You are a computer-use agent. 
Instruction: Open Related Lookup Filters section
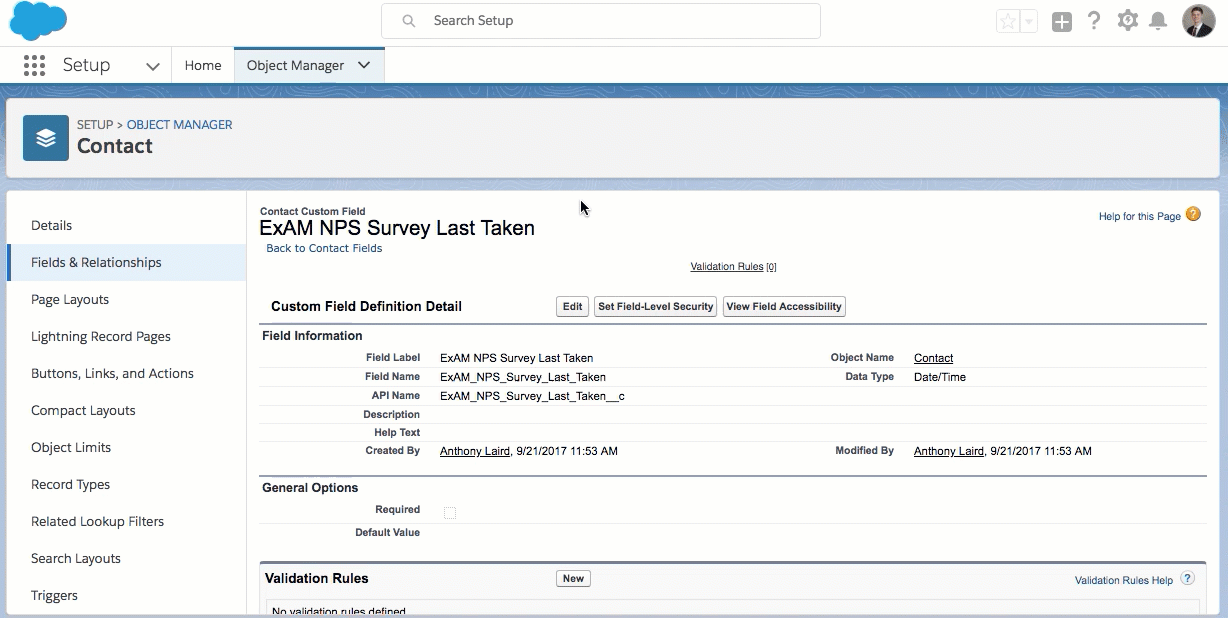(x=126, y=521)
